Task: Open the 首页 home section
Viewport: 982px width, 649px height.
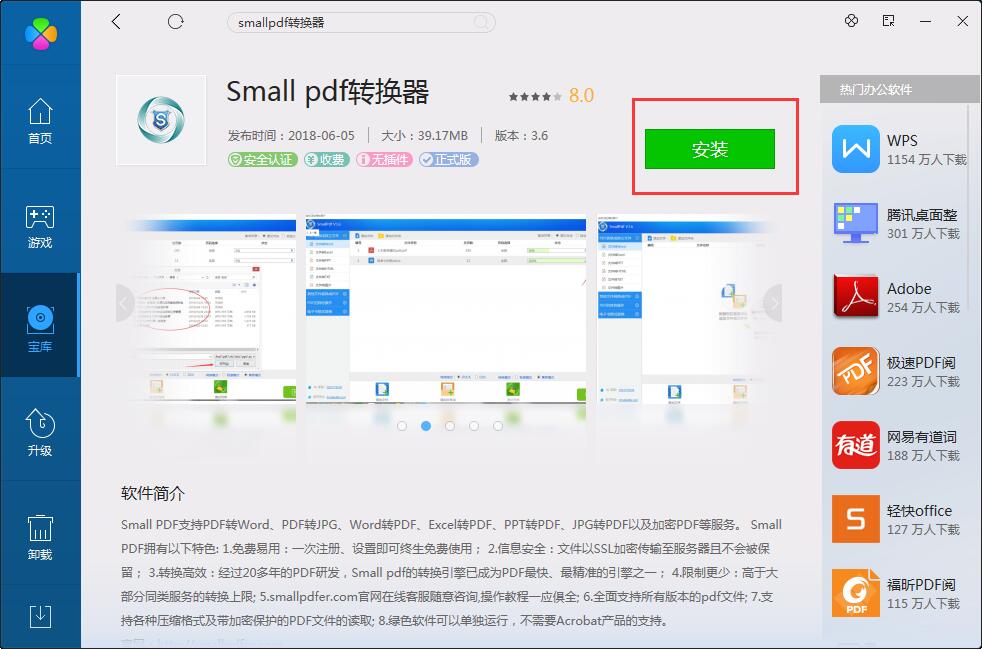Action: coord(40,120)
